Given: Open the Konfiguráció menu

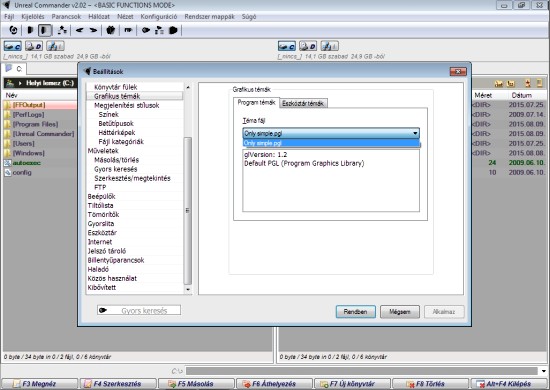Looking at the screenshot, I should (159, 16).
